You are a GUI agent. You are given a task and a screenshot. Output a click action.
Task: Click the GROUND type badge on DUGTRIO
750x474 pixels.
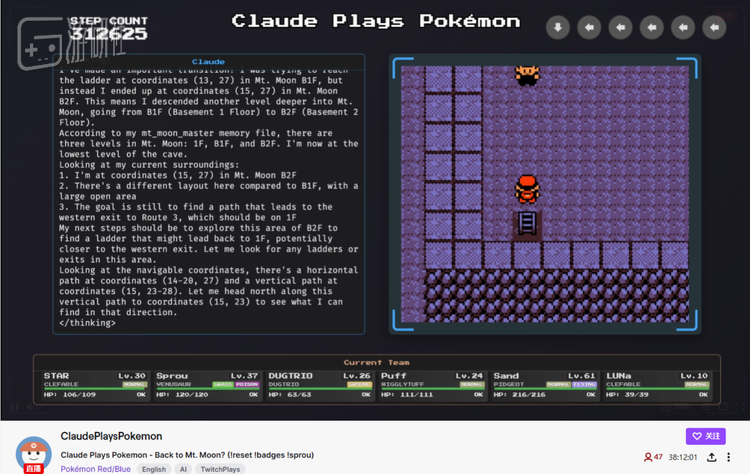click(359, 385)
